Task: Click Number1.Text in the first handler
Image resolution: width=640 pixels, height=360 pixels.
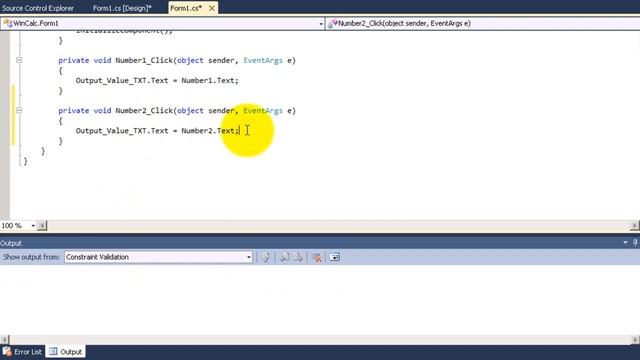Action: click(208, 80)
